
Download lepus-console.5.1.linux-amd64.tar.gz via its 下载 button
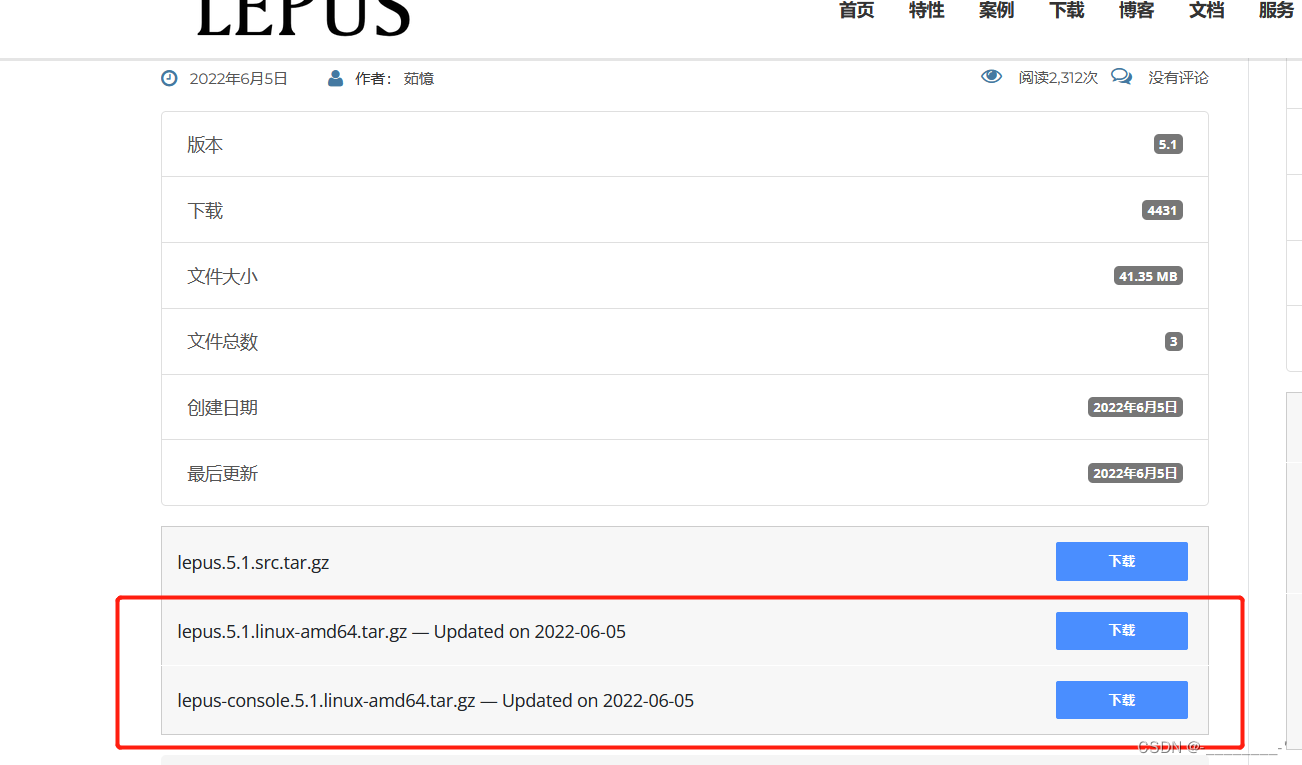pyautogui.click(x=1122, y=700)
